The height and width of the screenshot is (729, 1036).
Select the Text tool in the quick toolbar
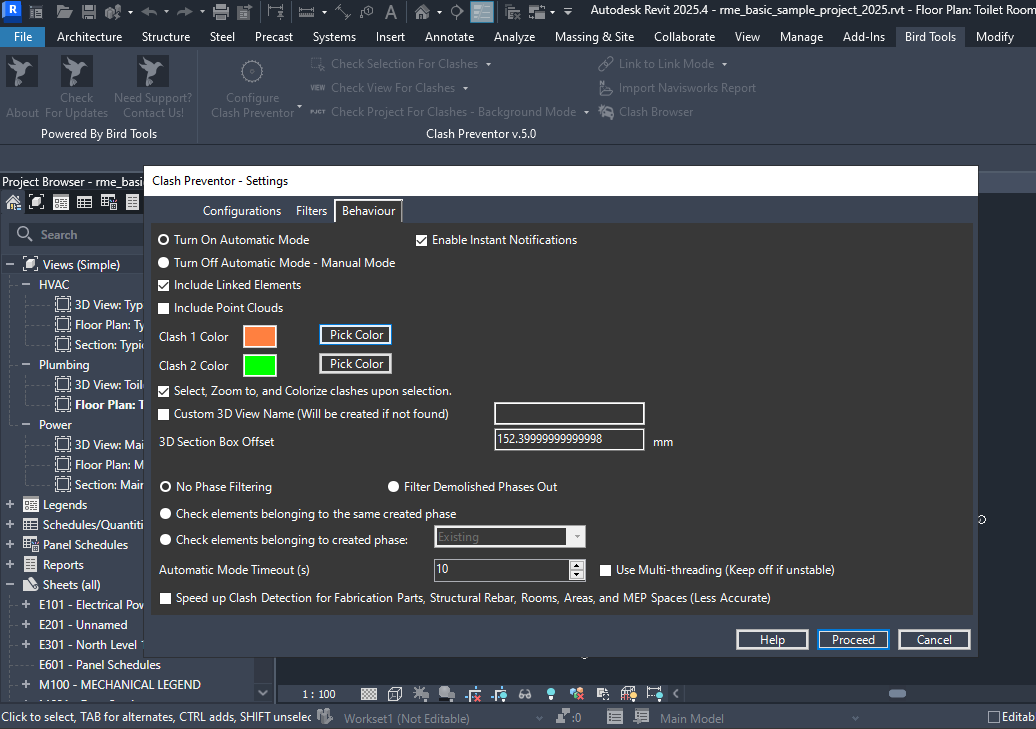tap(391, 11)
